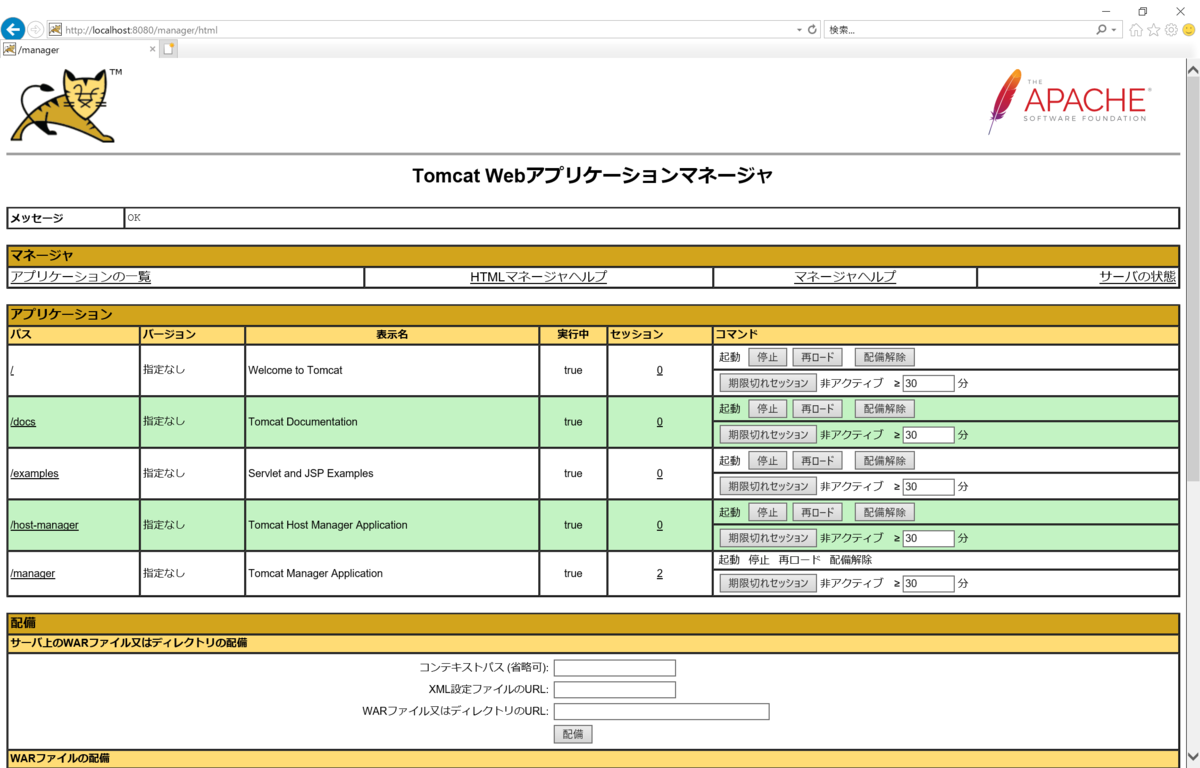Click idle minutes field in /host-manager row
Screen dimensions: 1200x768
pos(928,538)
